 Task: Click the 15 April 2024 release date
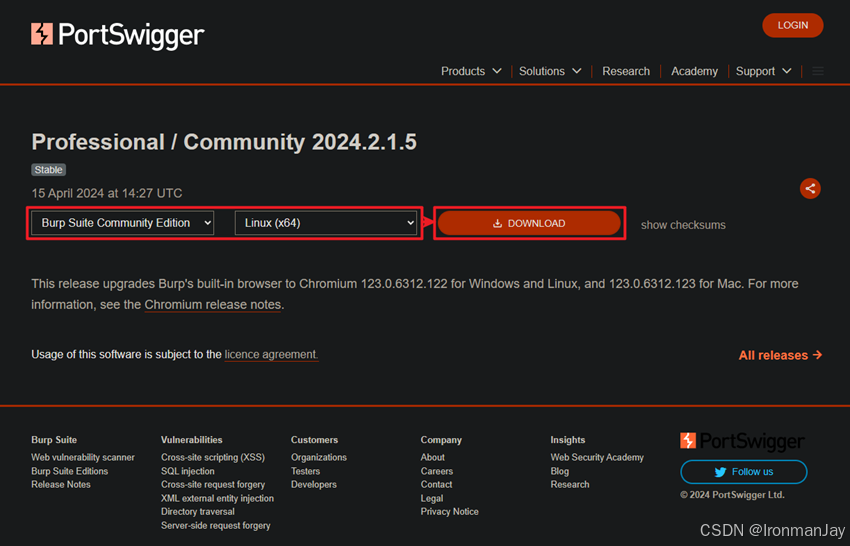pyautogui.click(x=107, y=194)
